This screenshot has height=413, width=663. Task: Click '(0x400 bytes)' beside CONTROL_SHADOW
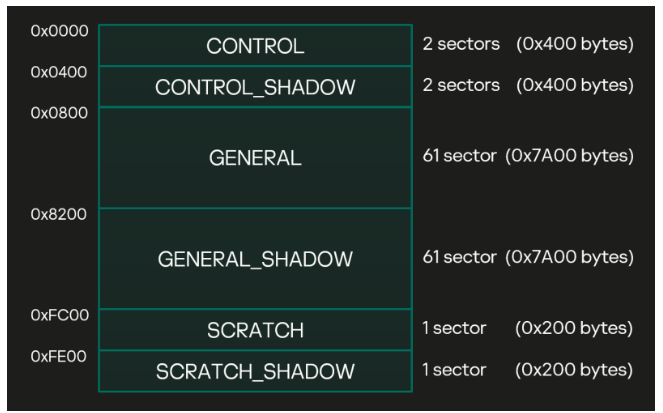[x=575, y=86]
